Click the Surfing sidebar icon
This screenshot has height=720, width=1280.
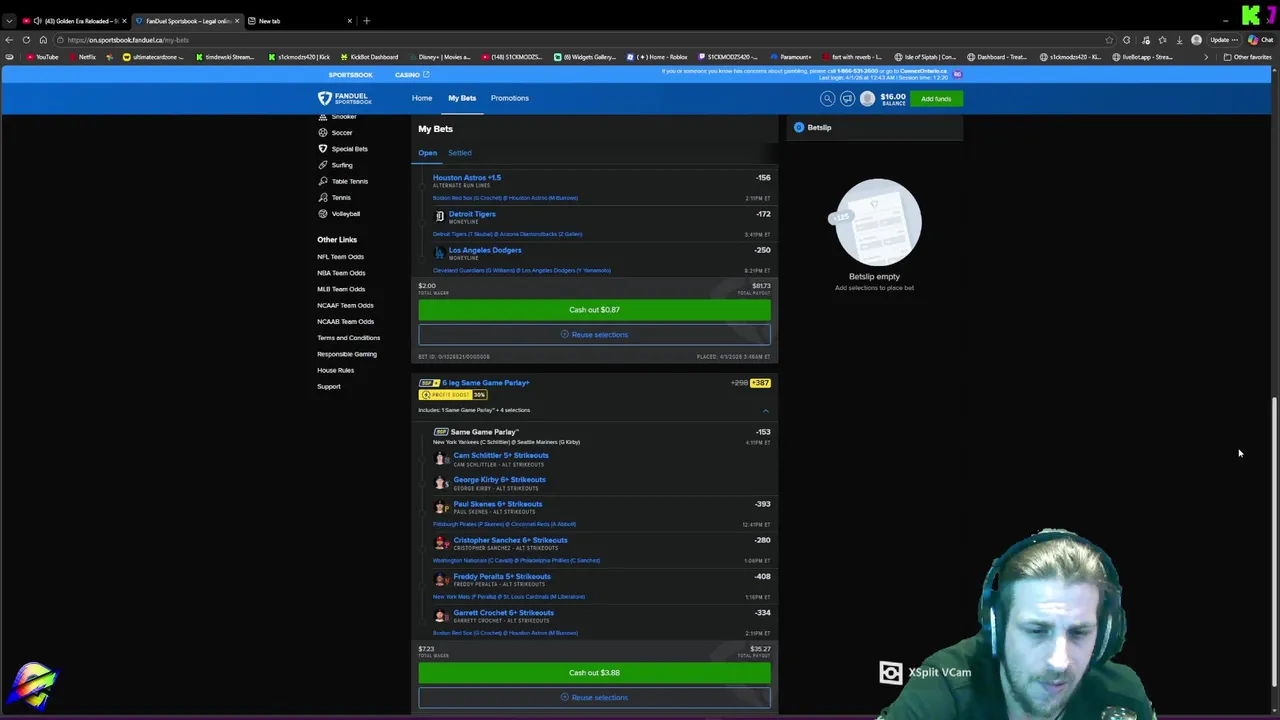322,165
